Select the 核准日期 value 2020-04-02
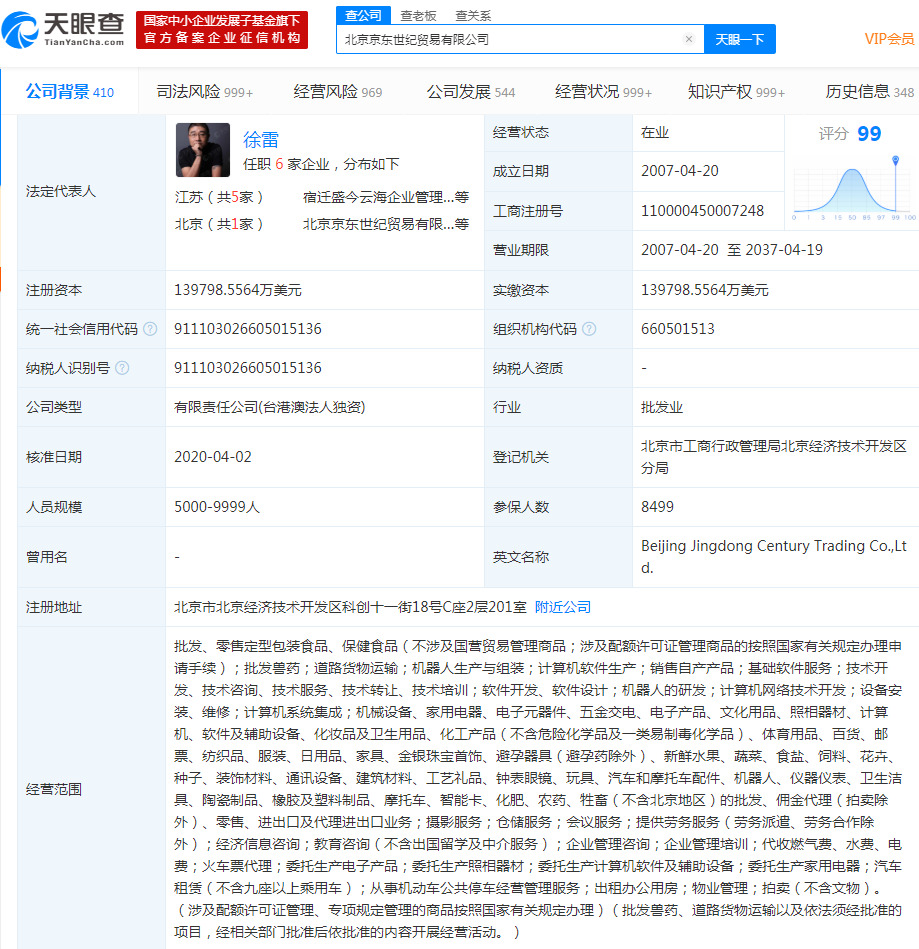The image size is (919, 949). pos(213,457)
